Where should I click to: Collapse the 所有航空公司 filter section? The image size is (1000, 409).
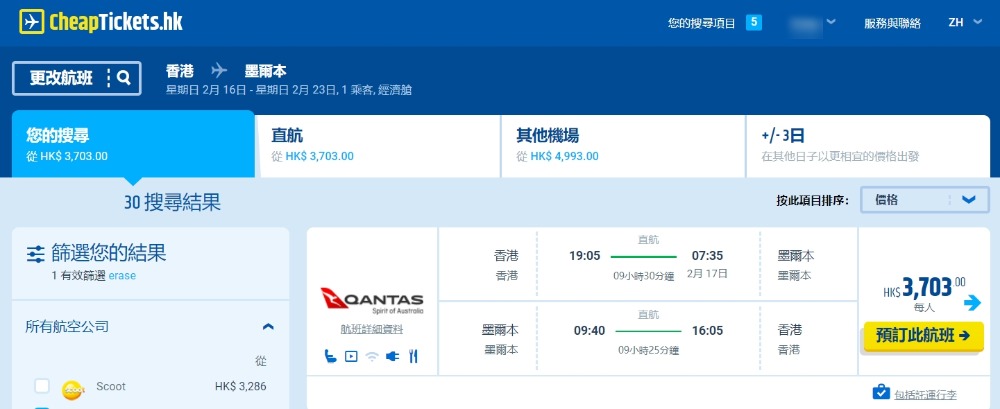(268, 326)
